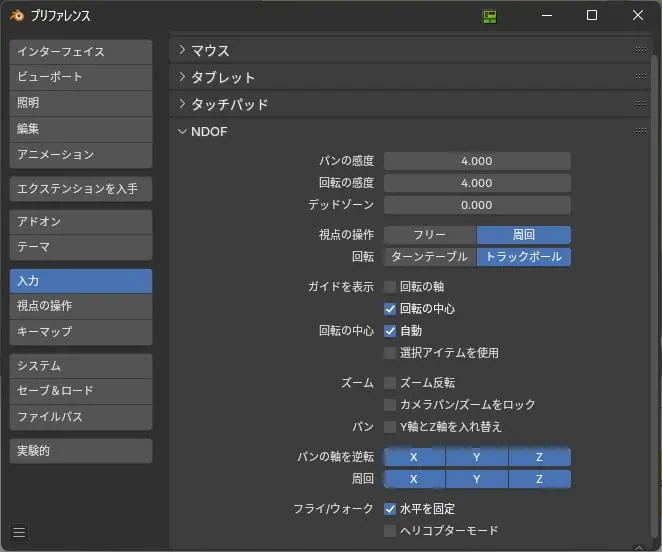Image resolution: width=662 pixels, height=552 pixels.
Task: Check Y軸とZ軸を入れ替え
Action: click(390, 427)
